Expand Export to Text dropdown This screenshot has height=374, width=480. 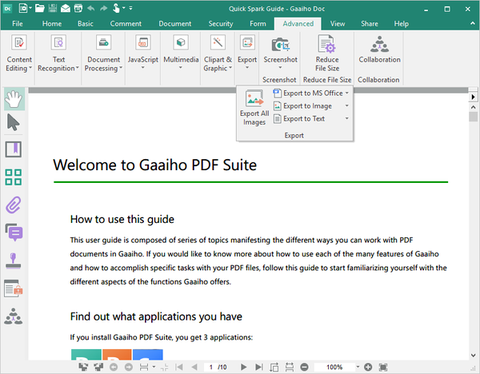point(347,118)
